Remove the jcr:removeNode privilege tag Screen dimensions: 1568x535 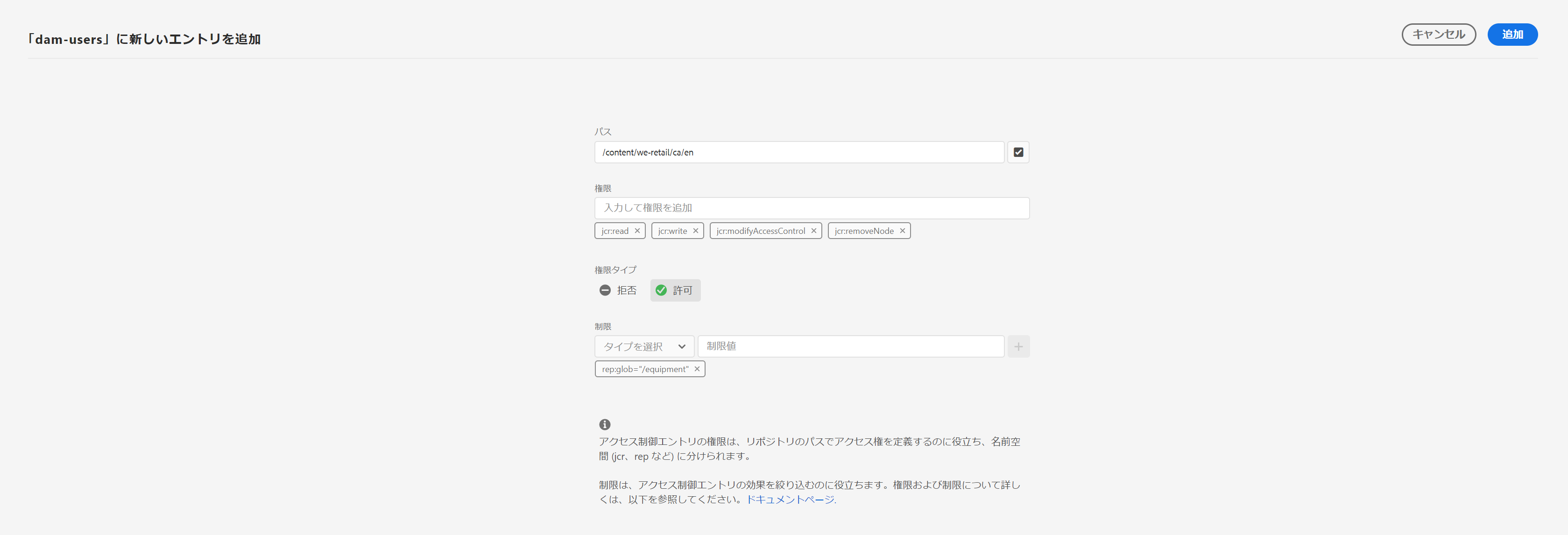coord(902,231)
